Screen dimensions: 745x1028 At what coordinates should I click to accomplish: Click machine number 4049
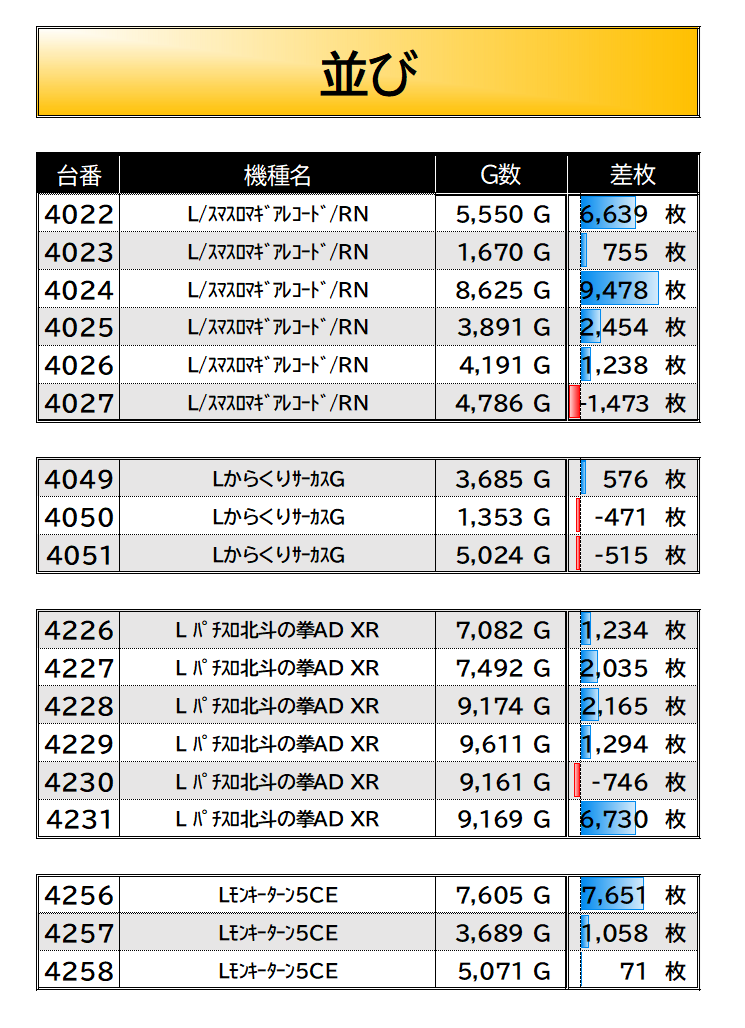tap(79, 479)
